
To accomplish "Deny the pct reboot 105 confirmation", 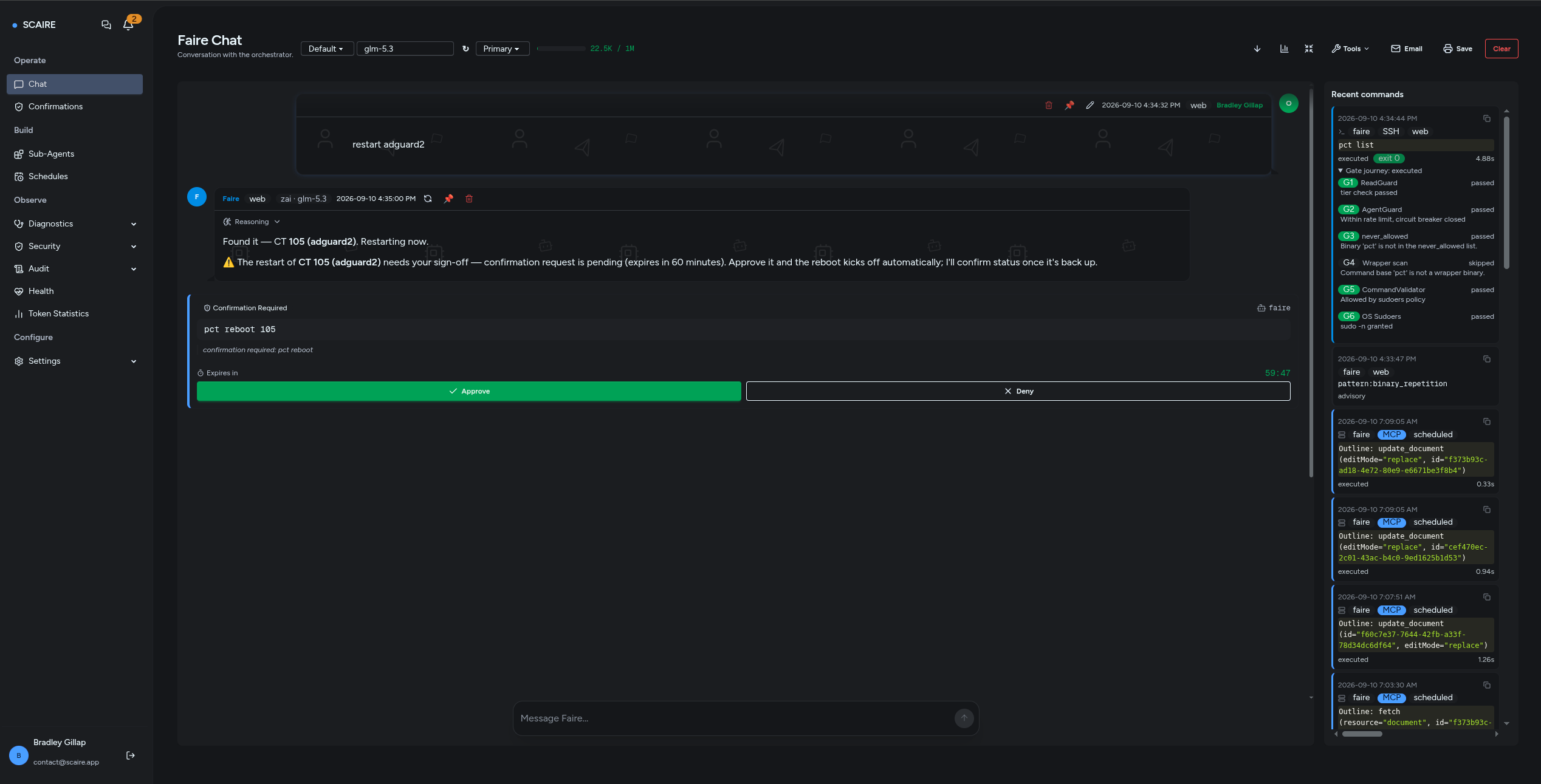I will [1018, 391].
